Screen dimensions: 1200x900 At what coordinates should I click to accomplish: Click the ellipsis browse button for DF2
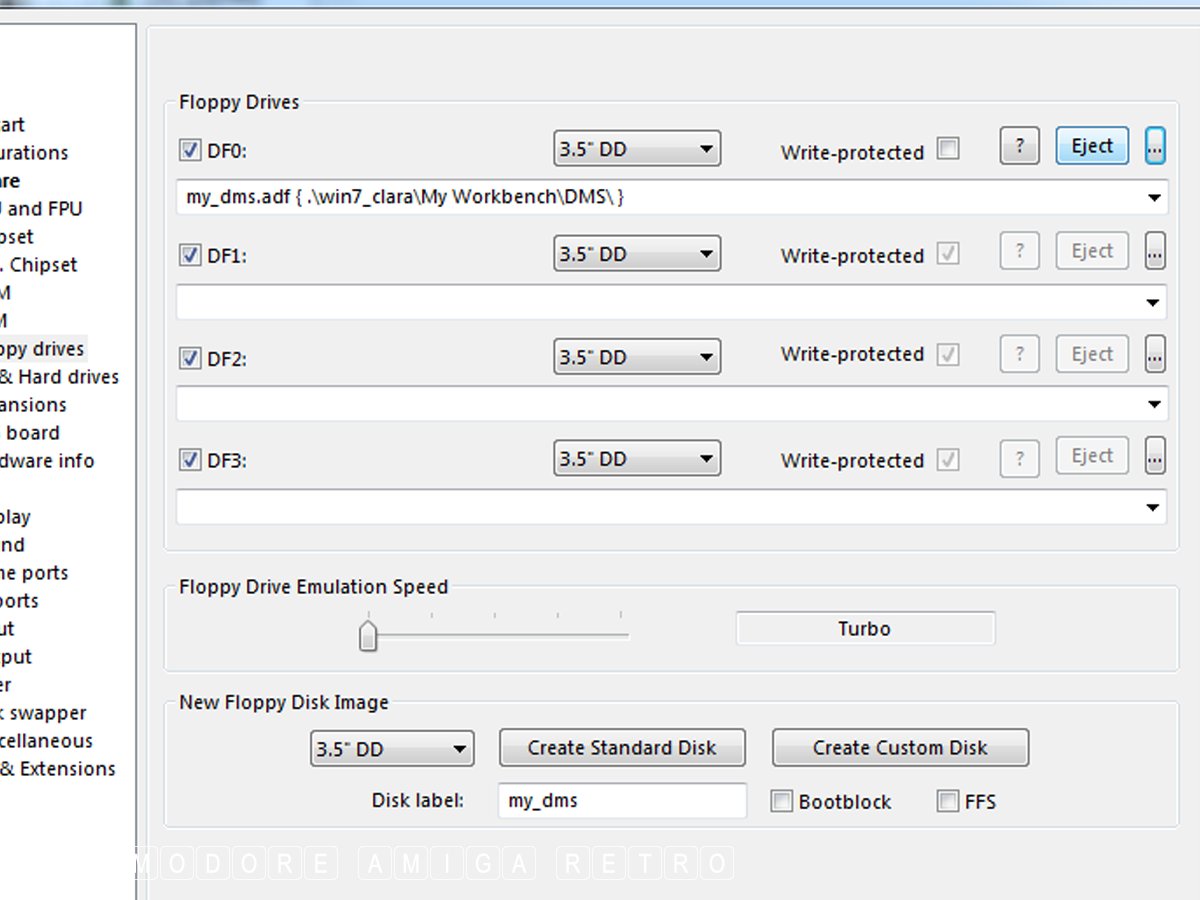1155,354
